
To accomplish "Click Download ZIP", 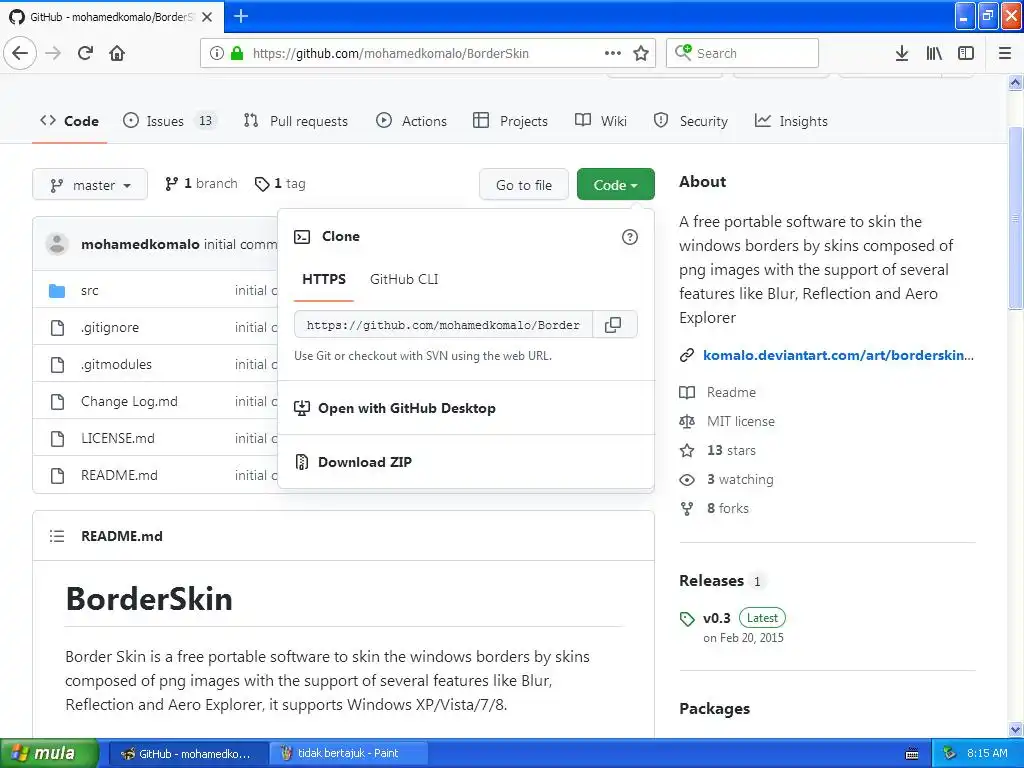I will pyautogui.click(x=364, y=462).
